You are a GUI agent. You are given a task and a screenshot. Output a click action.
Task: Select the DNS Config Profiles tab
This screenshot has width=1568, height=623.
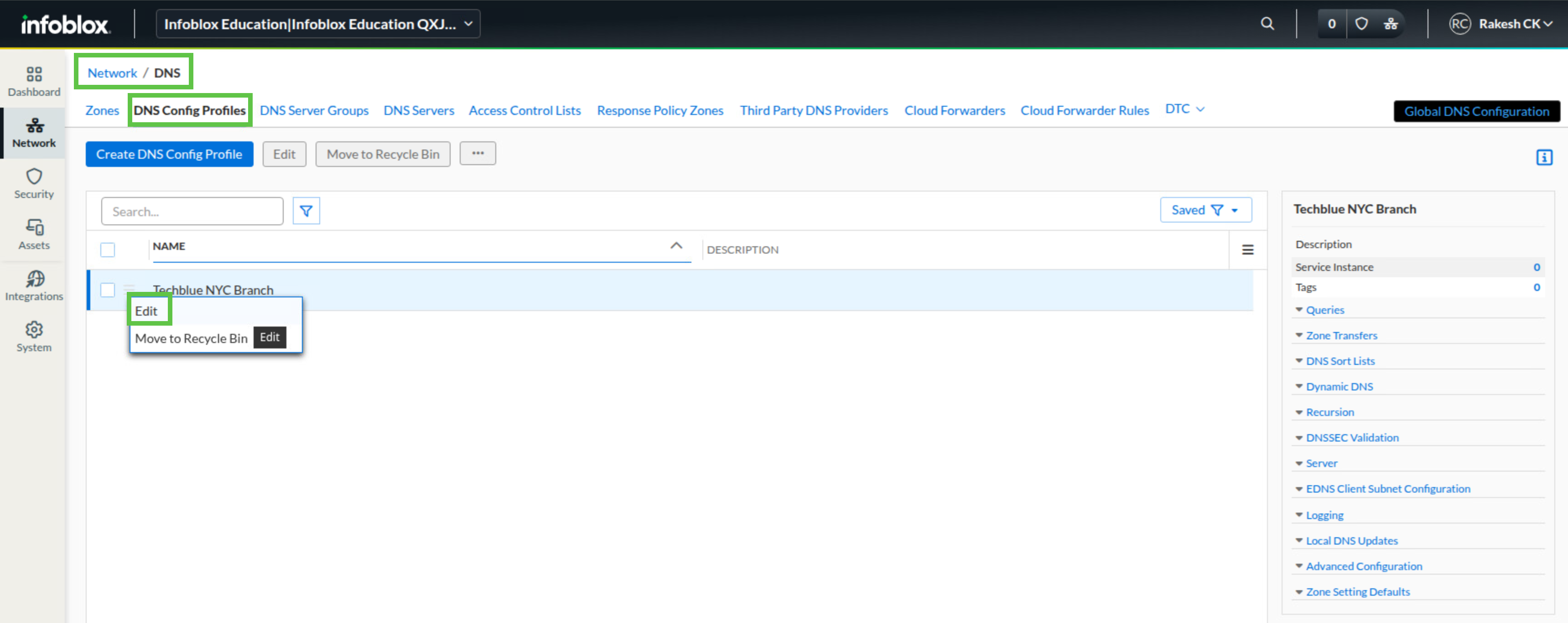[x=189, y=110]
